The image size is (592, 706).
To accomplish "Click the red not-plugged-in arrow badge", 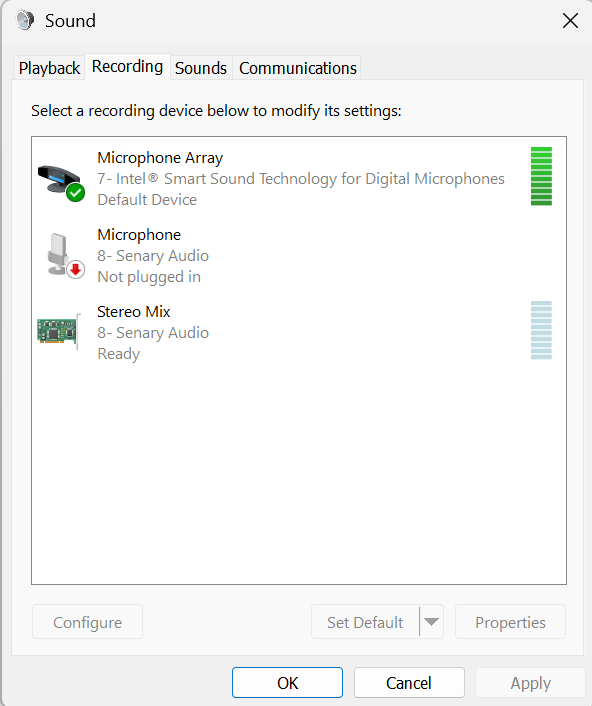I will coord(76,269).
